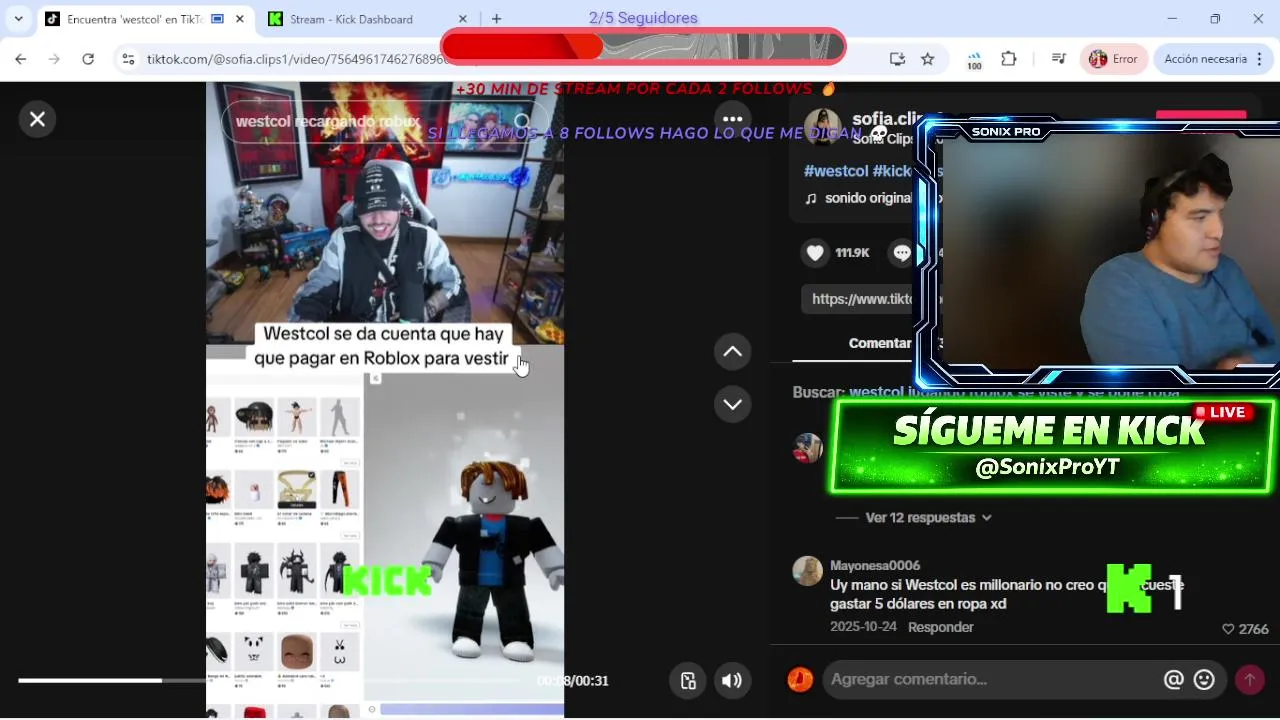The width and height of the screenshot is (1280, 720).
Task: Bookmark this page with star icon
Action: [927, 59]
